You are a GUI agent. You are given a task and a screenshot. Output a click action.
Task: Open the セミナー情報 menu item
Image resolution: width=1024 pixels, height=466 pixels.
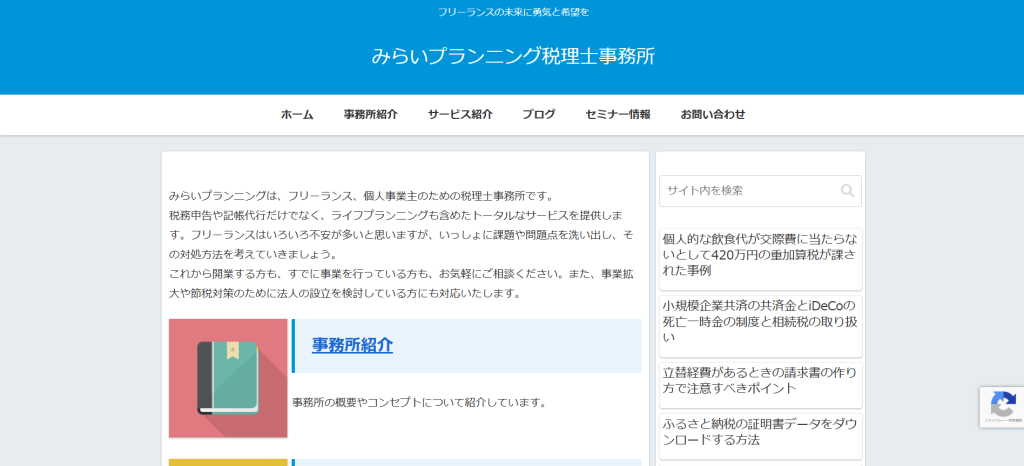pos(618,114)
